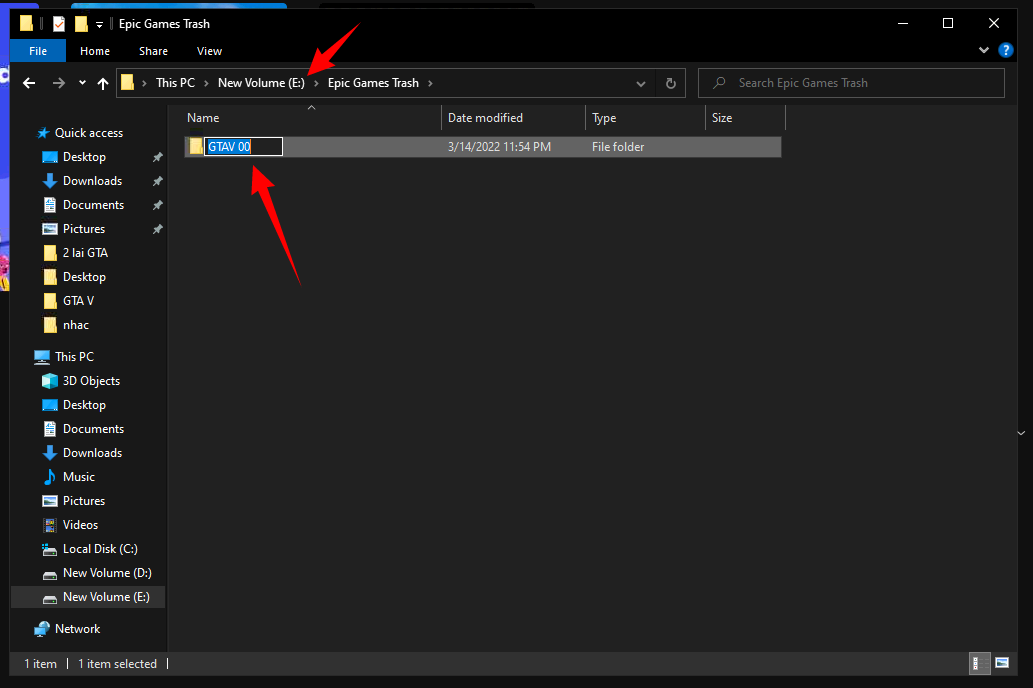Click New Volume (E:) breadcrumb in address bar
Image resolution: width=1033 pixels, height=688 pixels.
pos(261,83)
